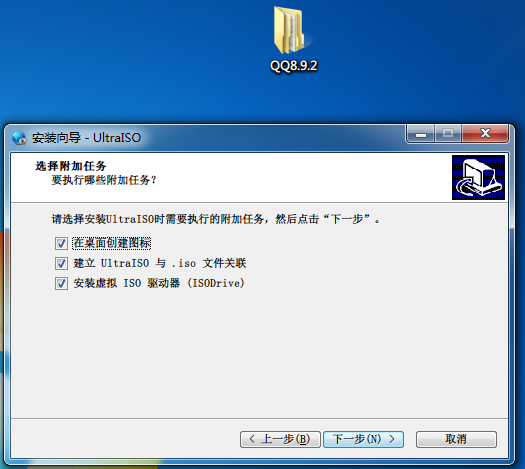Continue with the 下一步(N) button

pyautogui.click(x=363, y=439)
